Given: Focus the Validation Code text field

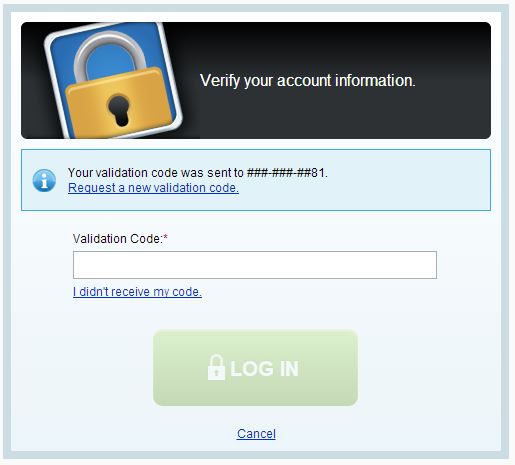Looking at the screenshot, I should click(255, 265).
